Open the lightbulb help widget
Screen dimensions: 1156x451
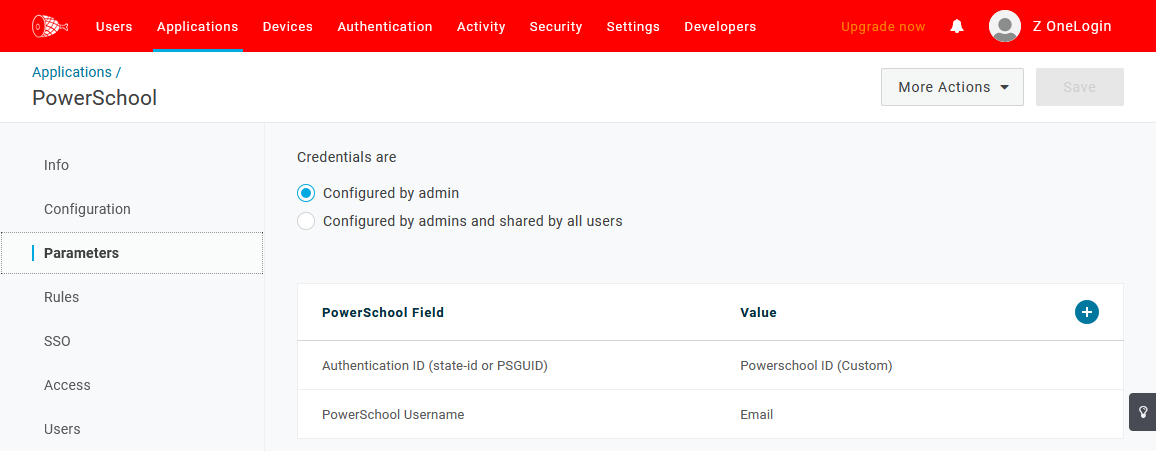[1143, 412]
